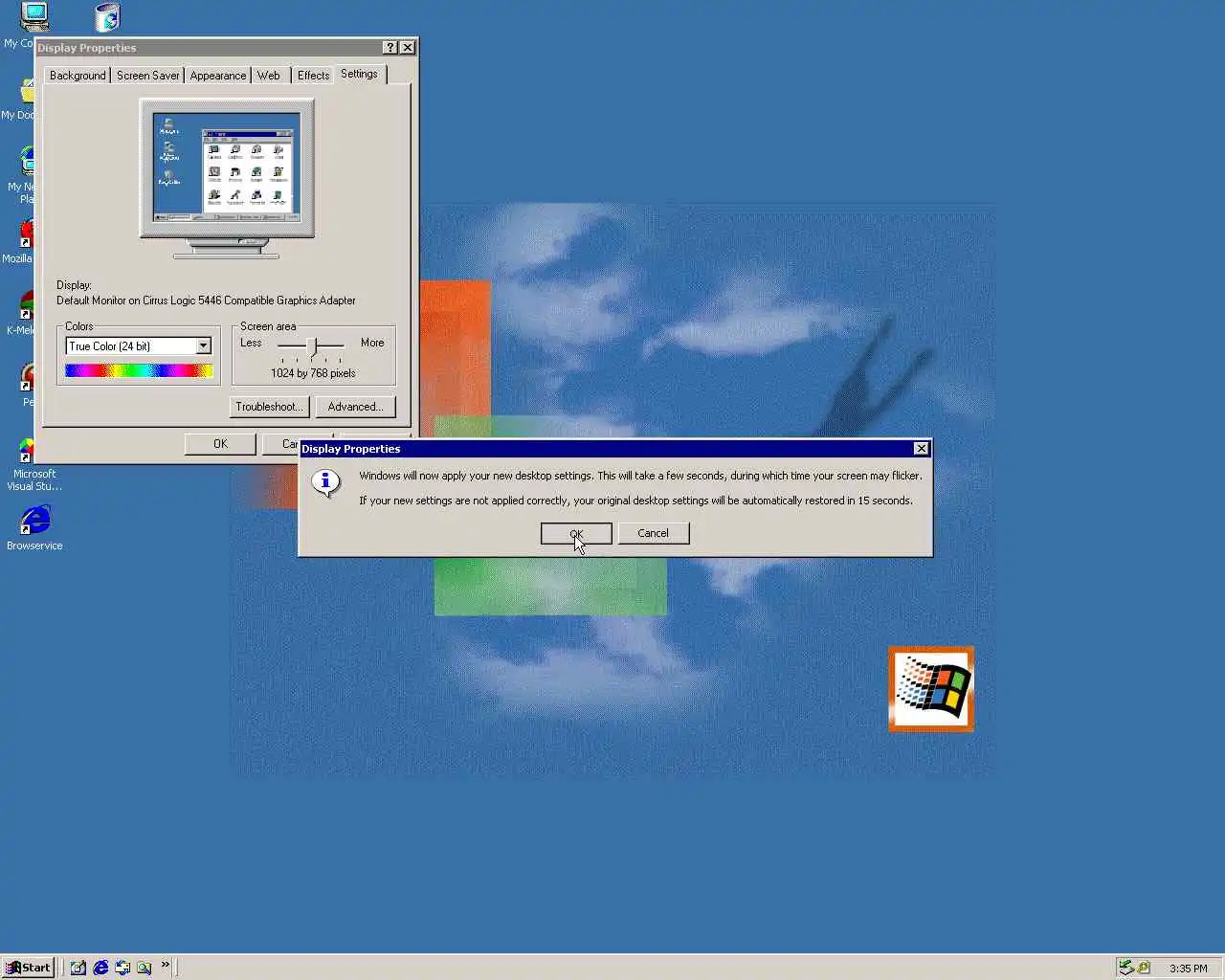Select the My Documents desktop icon

[19, 99]
